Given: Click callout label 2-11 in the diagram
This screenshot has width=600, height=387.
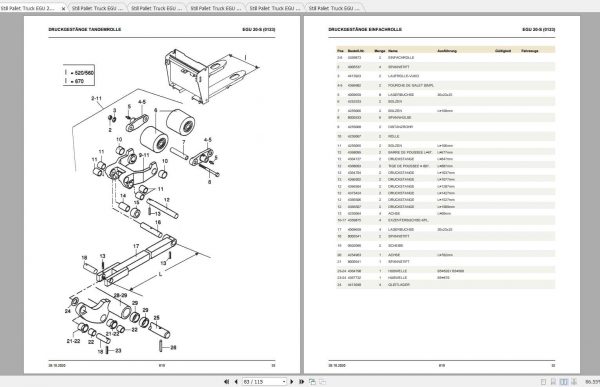Looking at the screenshot, I should coord(96,98).
